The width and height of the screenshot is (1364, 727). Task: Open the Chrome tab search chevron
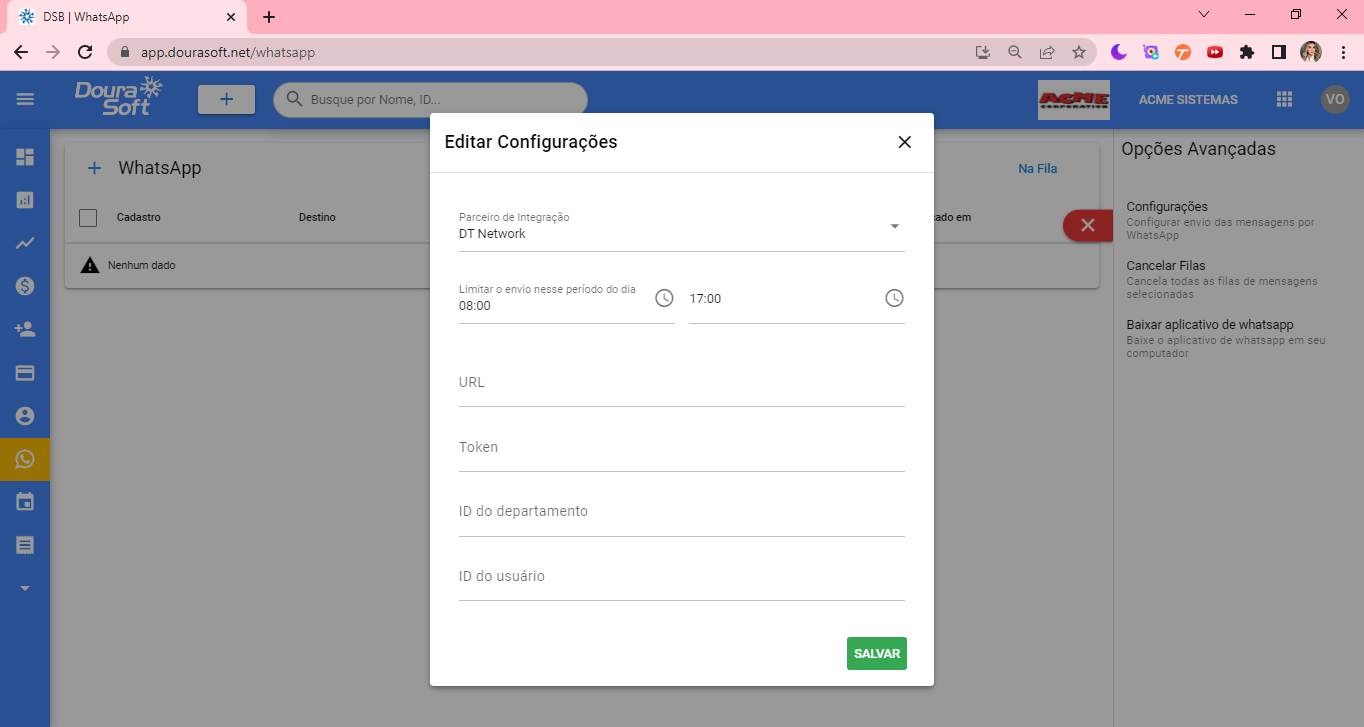[x=1204, y=15]
